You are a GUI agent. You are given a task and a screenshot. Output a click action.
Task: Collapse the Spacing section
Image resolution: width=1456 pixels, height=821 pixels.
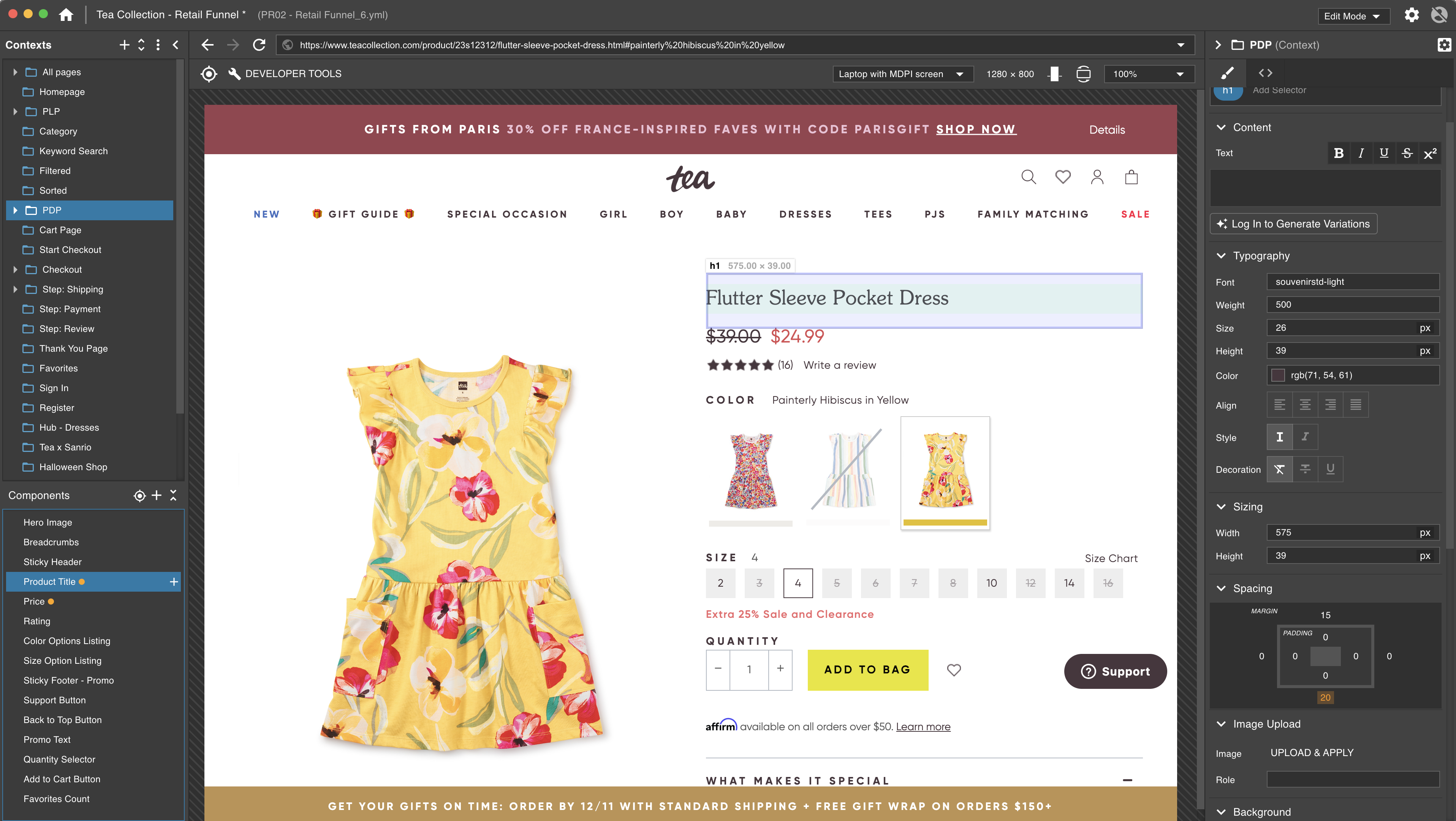(1221, 588)
